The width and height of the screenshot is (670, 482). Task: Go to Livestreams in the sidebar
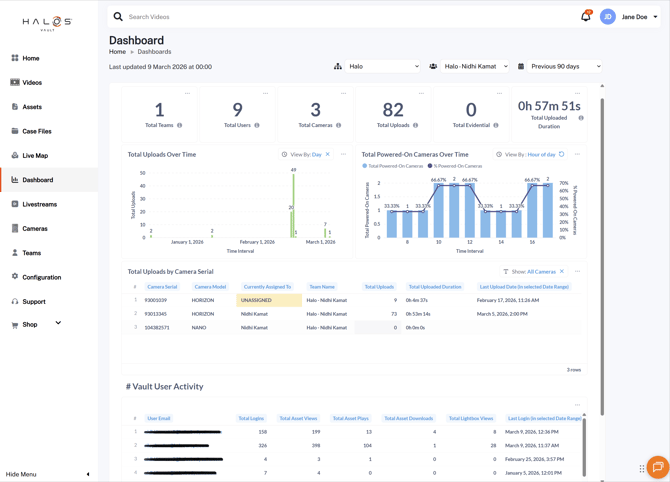pos(40,204)
